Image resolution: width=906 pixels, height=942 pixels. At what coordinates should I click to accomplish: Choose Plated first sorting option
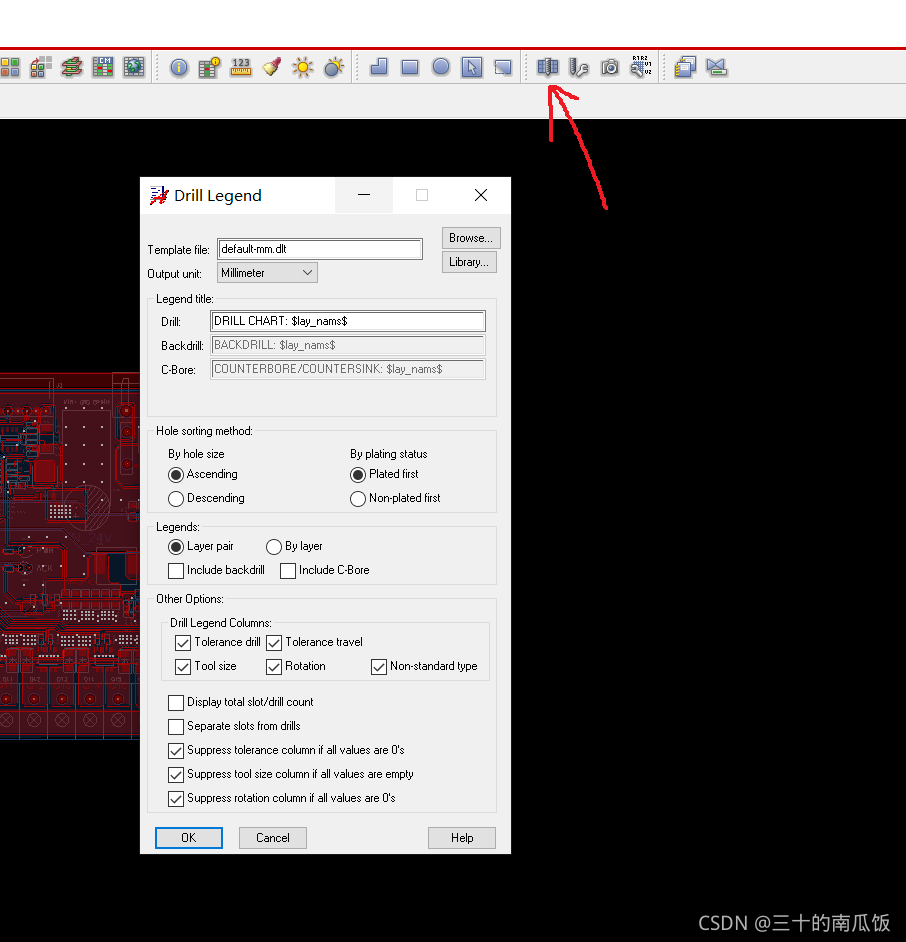pos(357,475)
